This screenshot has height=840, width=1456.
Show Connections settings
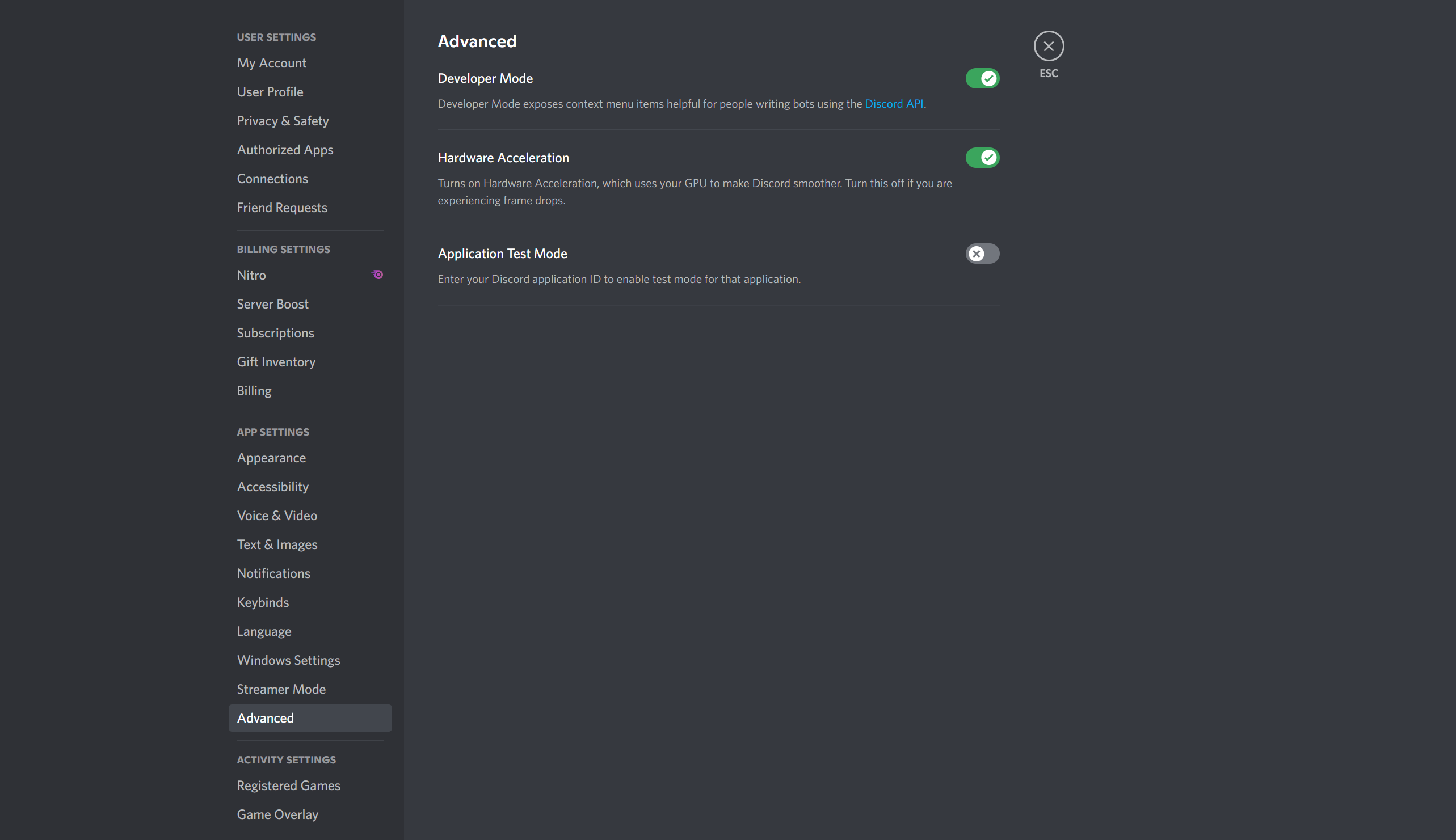272,179
